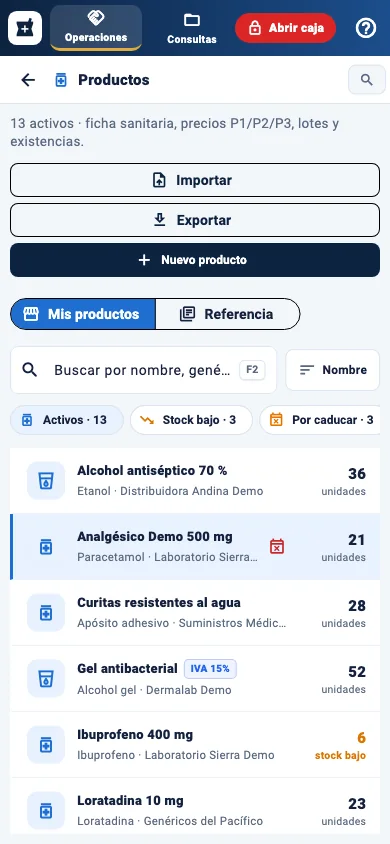Image resolution: width=390 pixels, height=844 pixels.
Task: Open the header search icon button
Action: 367,80
